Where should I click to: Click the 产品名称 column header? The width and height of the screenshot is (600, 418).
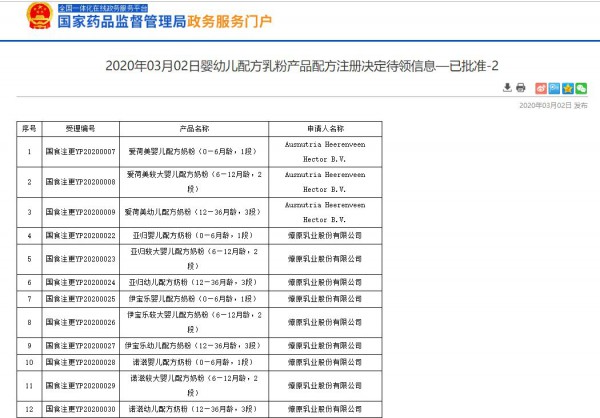[x=194, y=129]
